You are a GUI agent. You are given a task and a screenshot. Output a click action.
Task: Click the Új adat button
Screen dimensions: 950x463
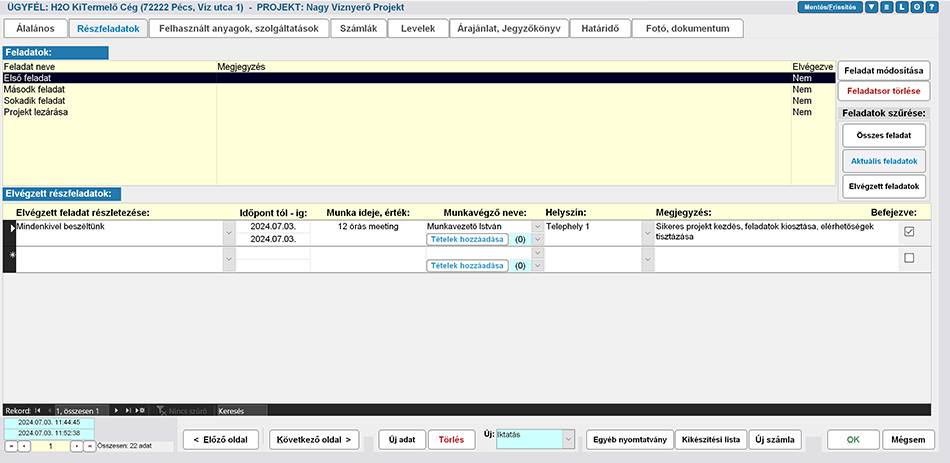click(x=401, y=439)
